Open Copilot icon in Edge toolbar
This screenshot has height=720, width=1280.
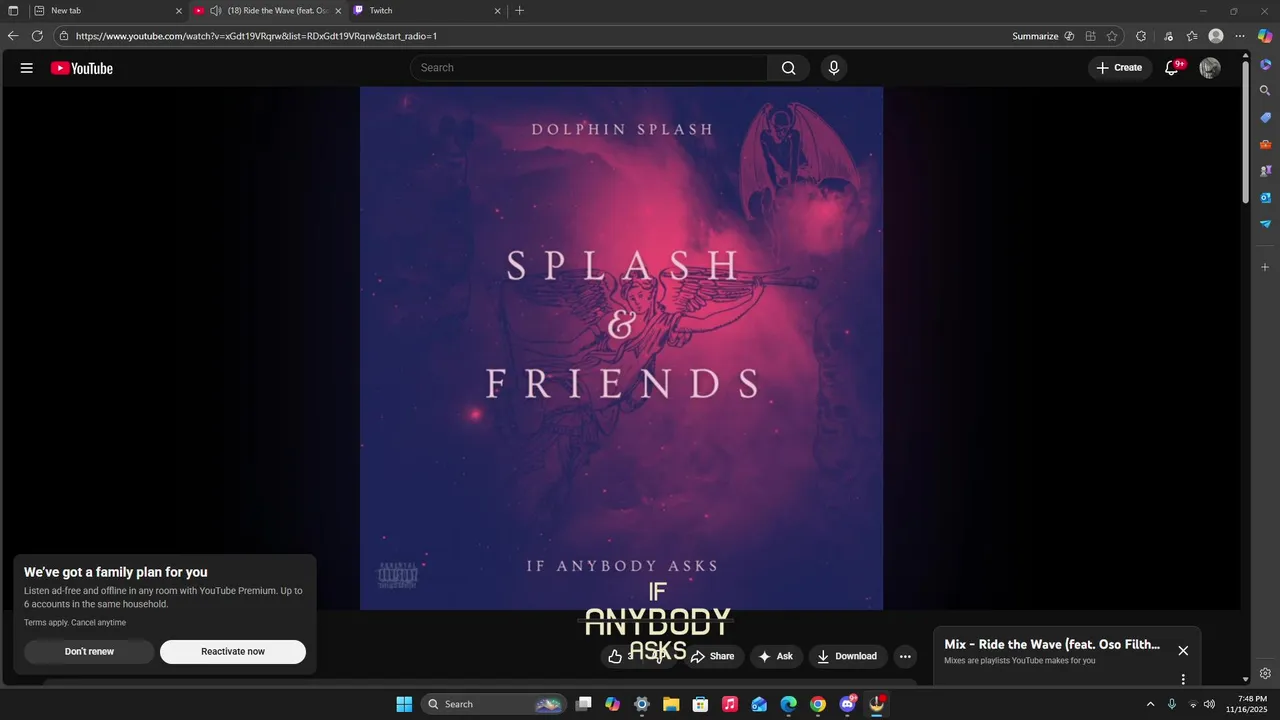1265,36
